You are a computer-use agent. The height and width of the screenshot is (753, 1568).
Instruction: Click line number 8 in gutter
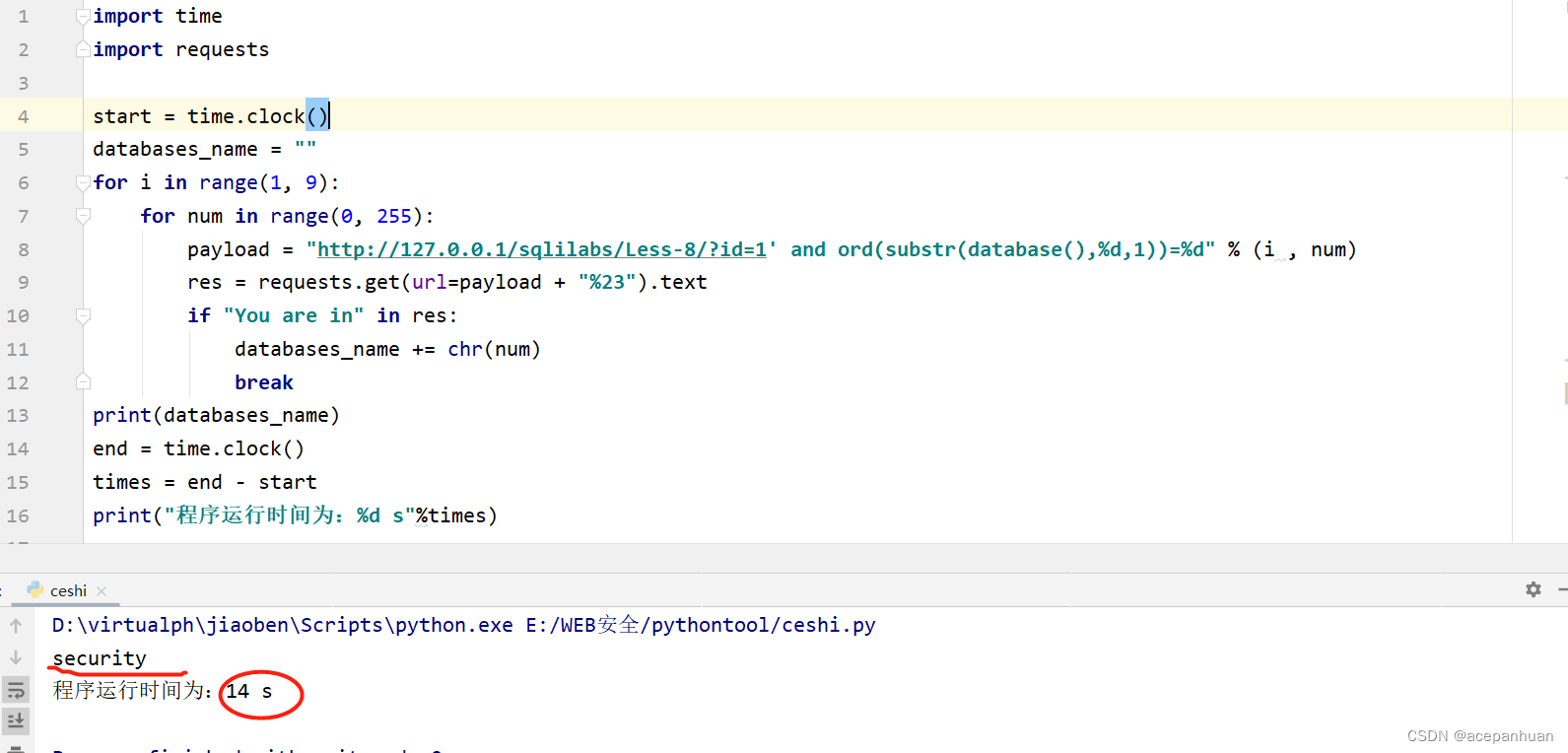click(23, 249)
